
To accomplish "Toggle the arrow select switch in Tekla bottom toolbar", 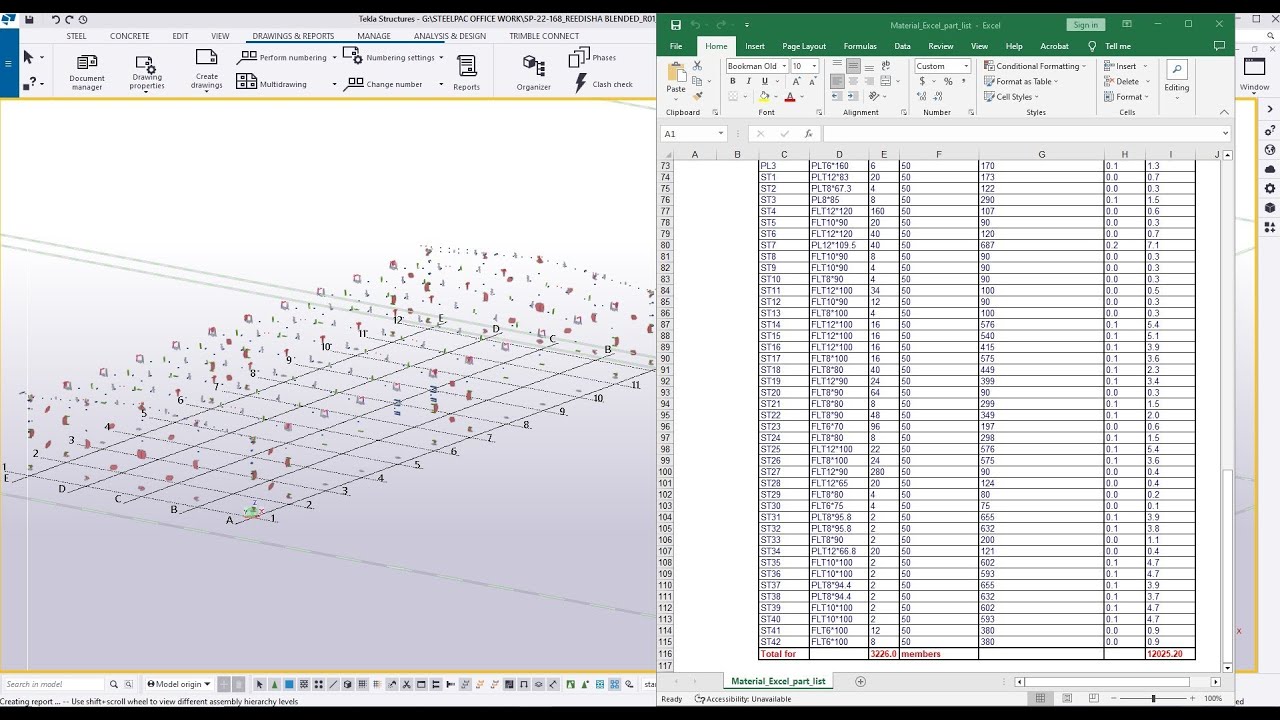I will tap(260, 684).
